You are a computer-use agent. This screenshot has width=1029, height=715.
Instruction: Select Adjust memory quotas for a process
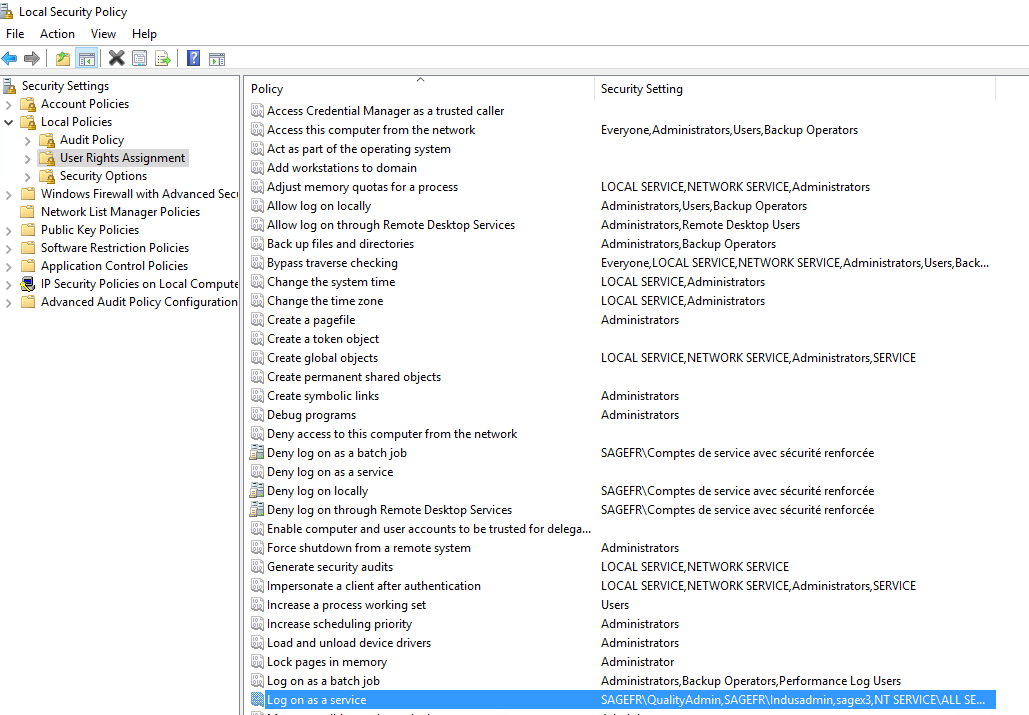[x=362, y=187]
